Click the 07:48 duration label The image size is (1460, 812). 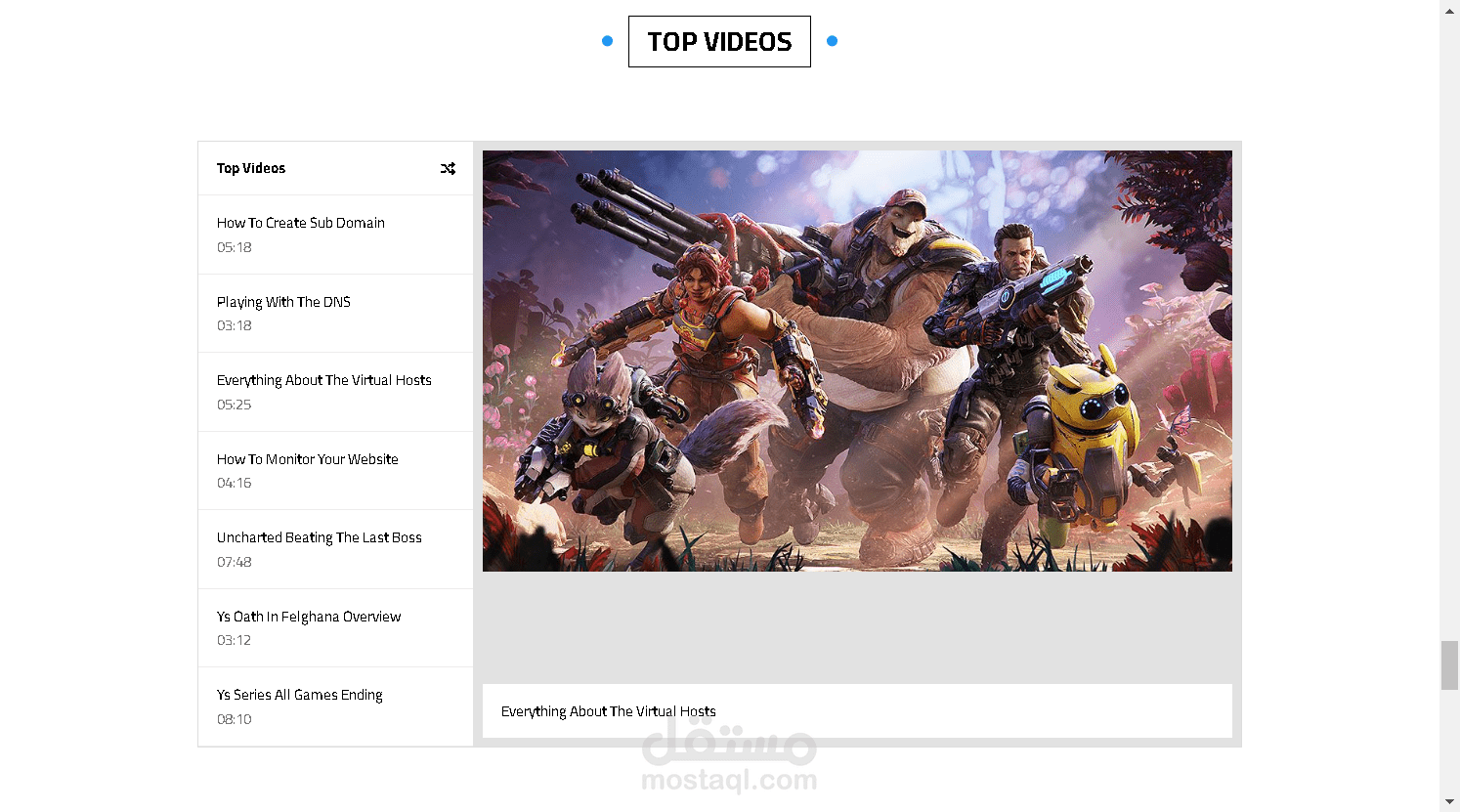235,562
